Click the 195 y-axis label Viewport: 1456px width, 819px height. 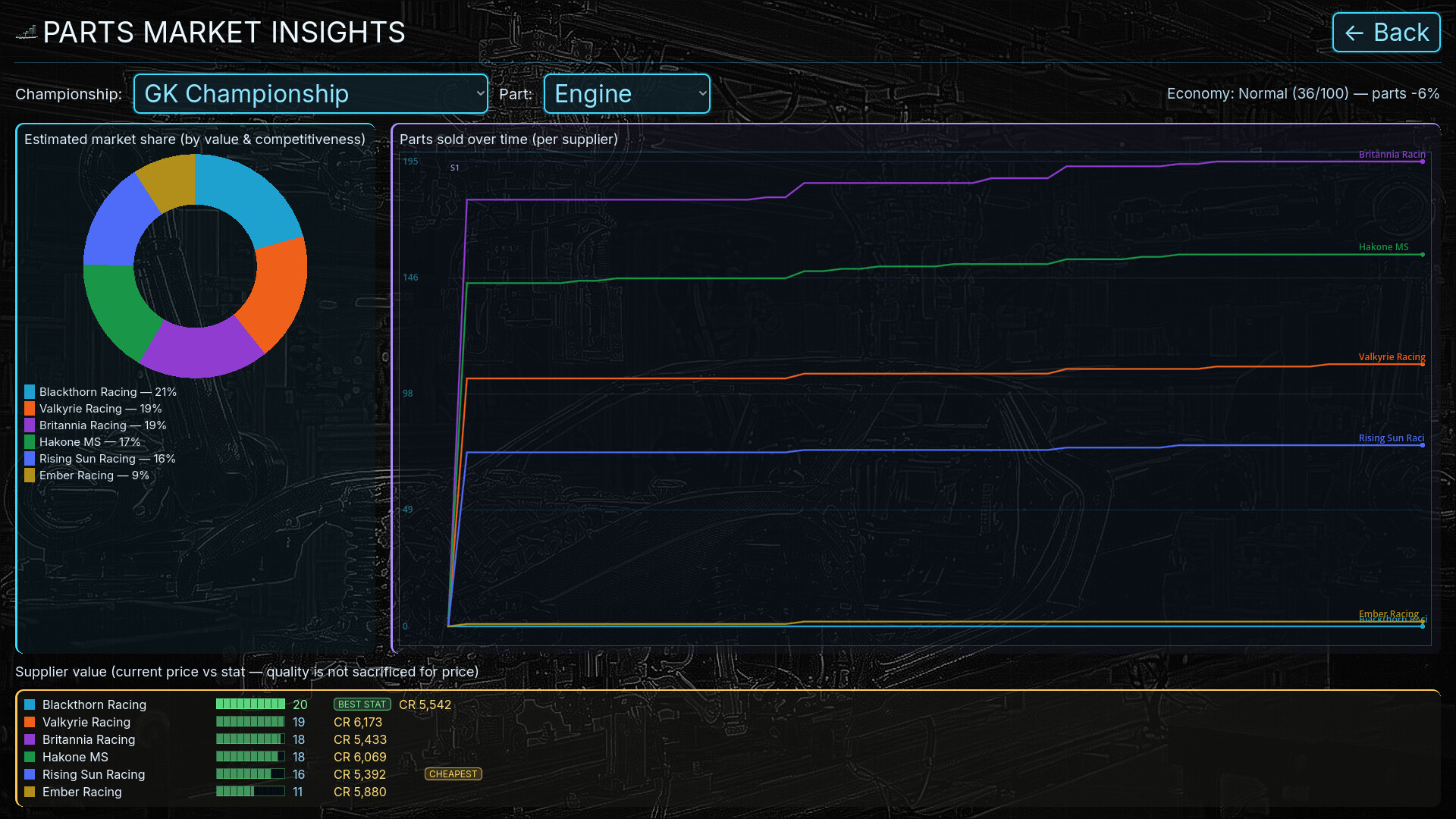pyautogui.click(x=410, y=162)
